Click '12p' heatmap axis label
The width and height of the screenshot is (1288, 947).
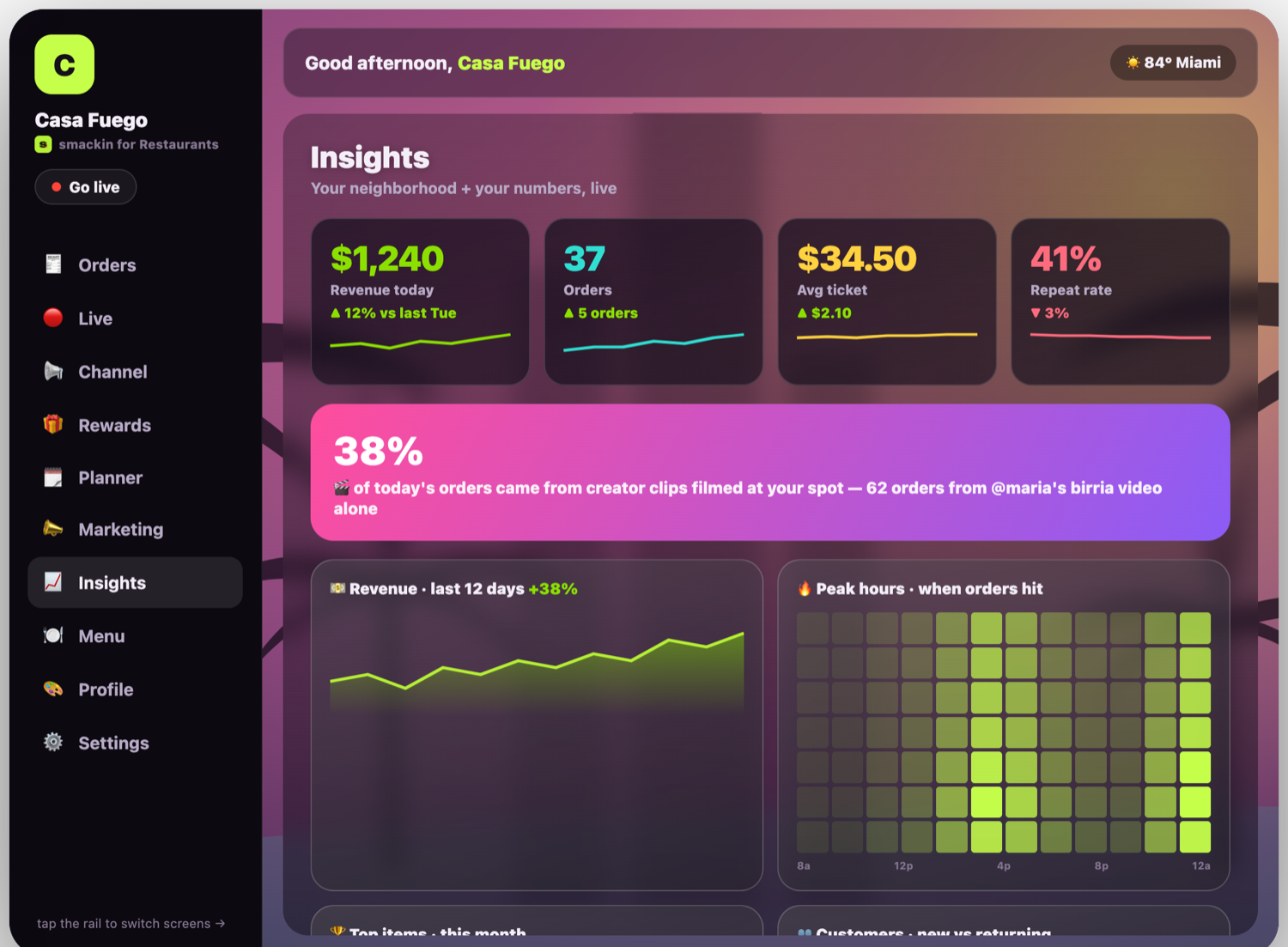(x=903, y=865)
